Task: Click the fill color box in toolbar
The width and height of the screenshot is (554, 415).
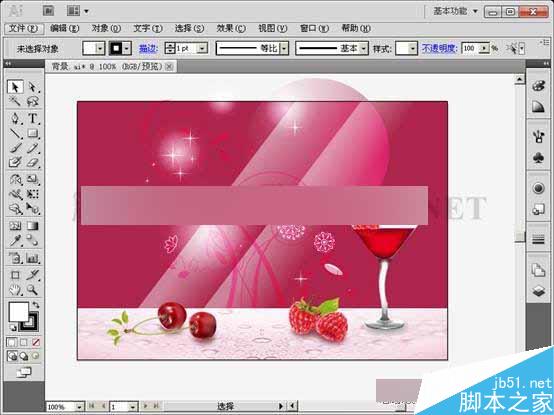Action: [x=18, y=312]
